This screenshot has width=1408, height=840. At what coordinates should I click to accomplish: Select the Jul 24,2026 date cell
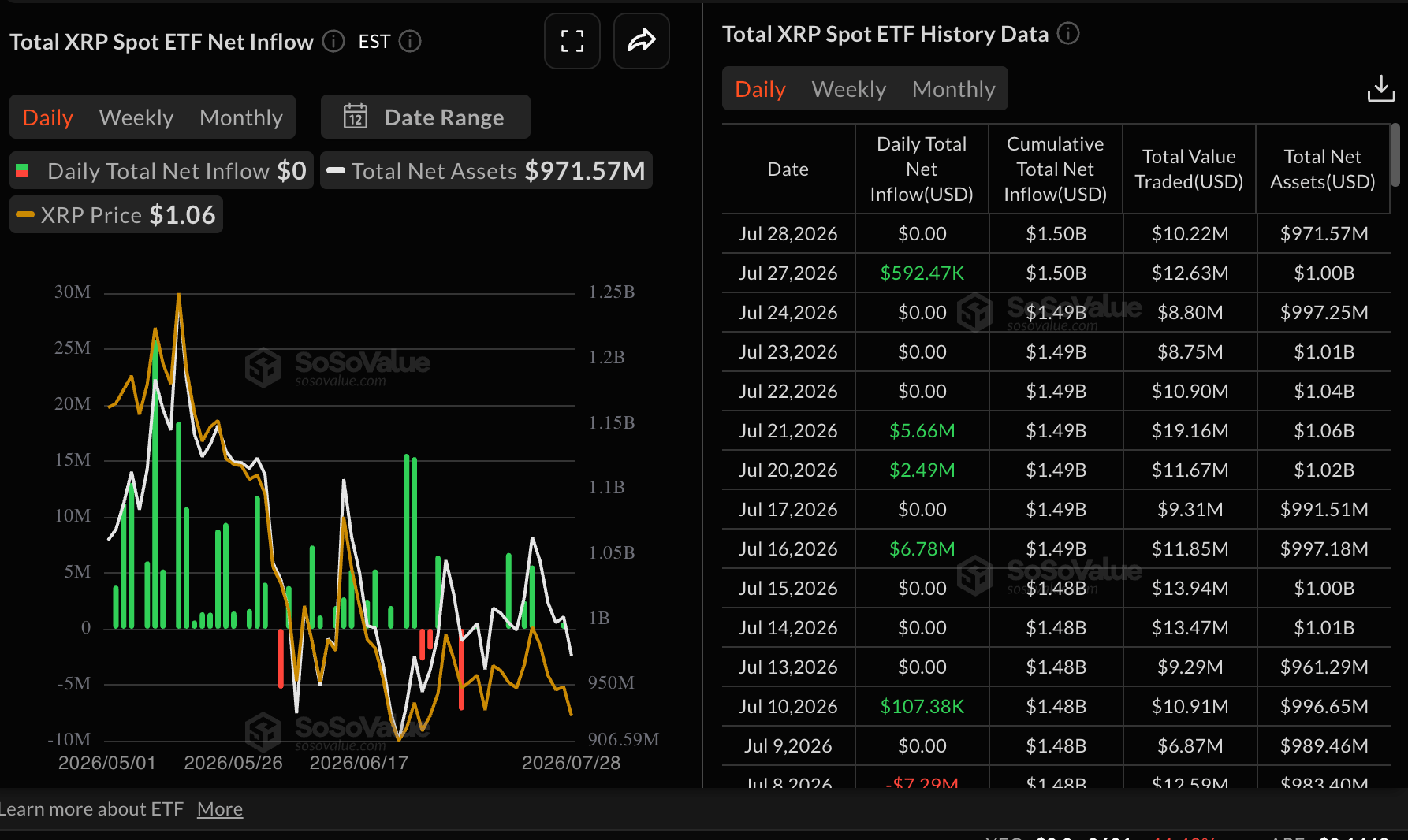tap(788, 312)
